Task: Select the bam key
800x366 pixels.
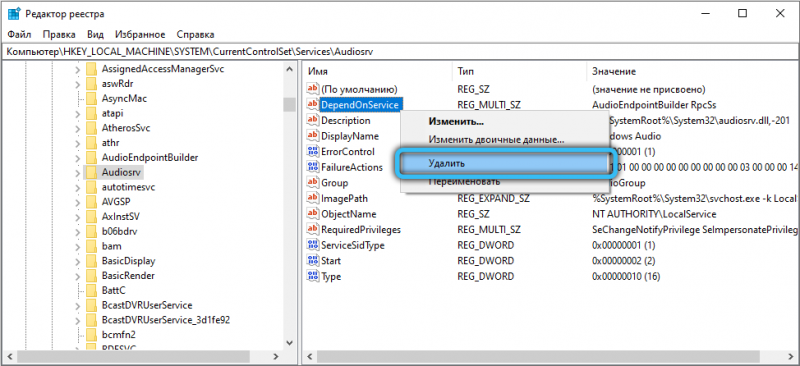Action: 111,246
